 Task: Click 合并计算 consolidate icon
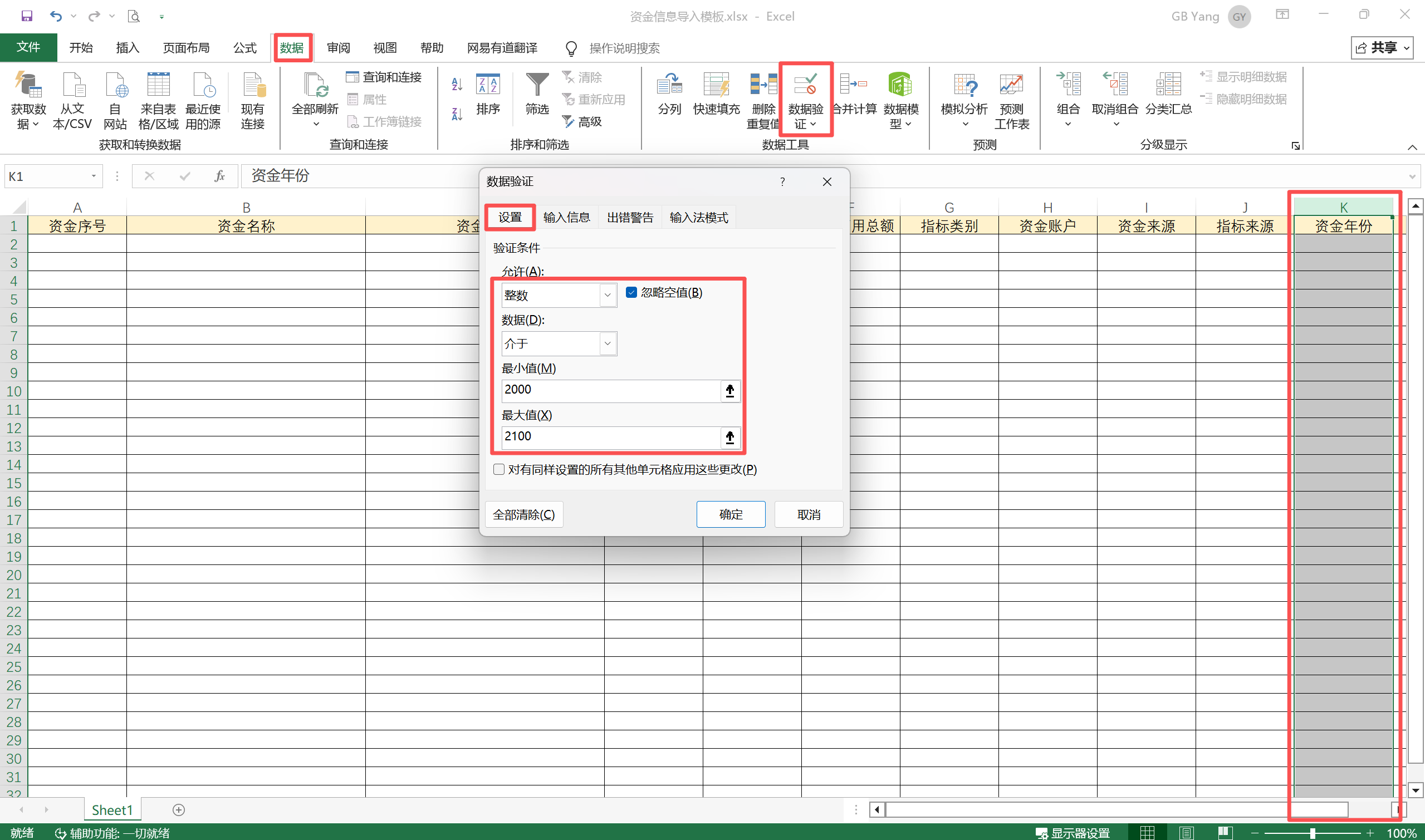click(x=854, y=94)
